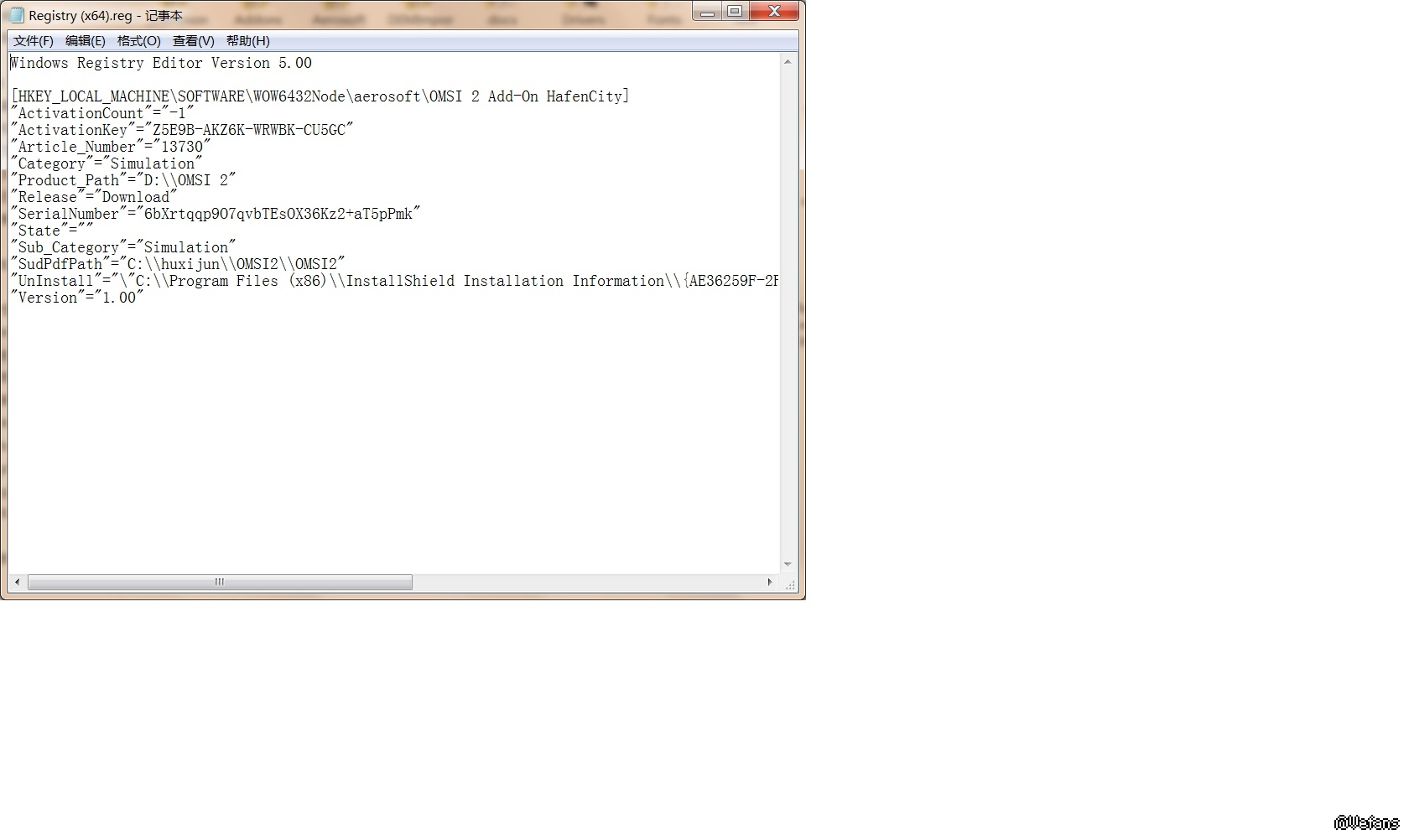The height and width of the screenshot is (840, 1409).
Task: Open the 帮助(H) menu
Action: pos(248,41)
